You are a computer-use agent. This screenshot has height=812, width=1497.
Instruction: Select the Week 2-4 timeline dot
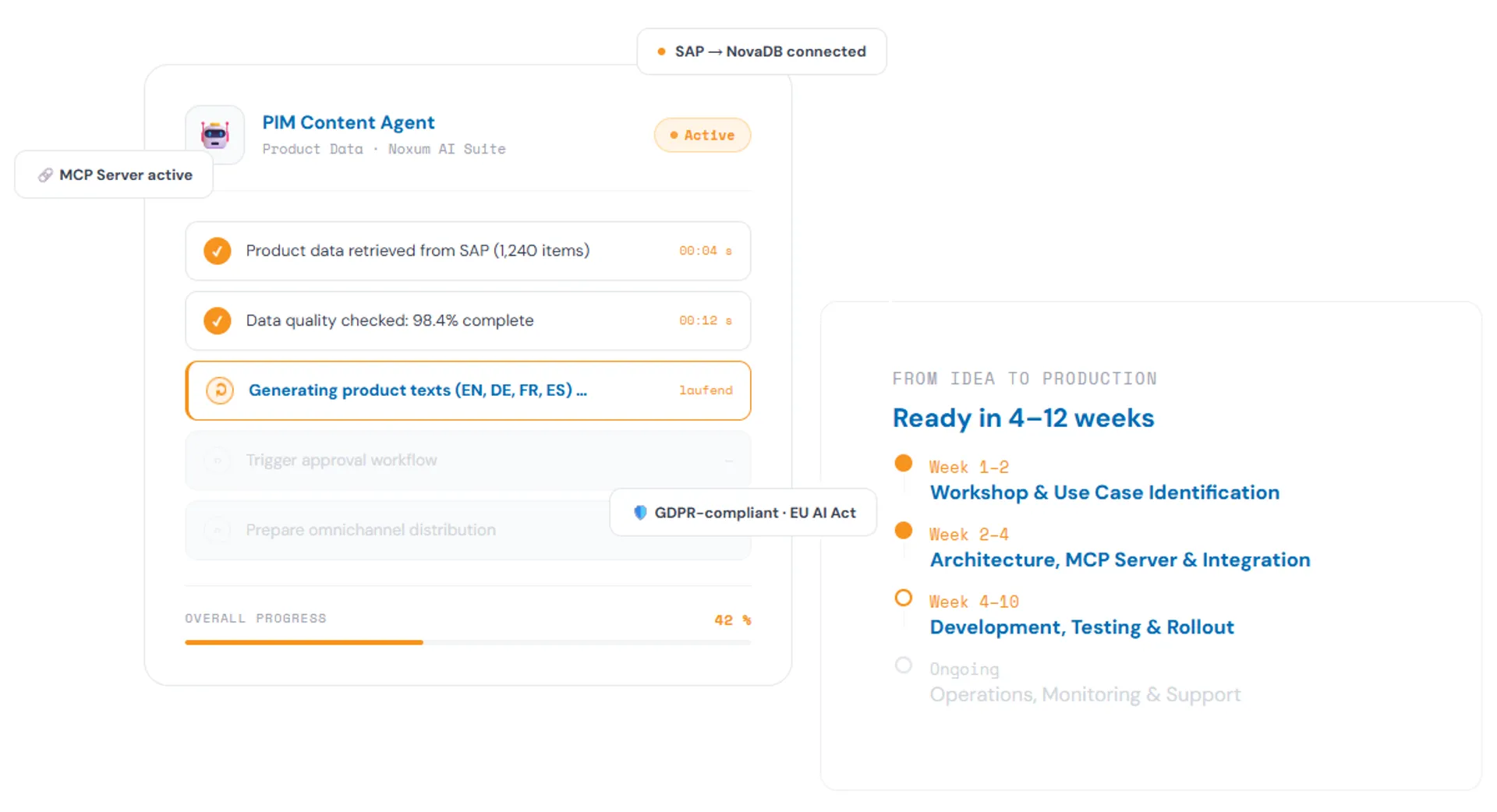pyautogui.click(x=903, y=531)
